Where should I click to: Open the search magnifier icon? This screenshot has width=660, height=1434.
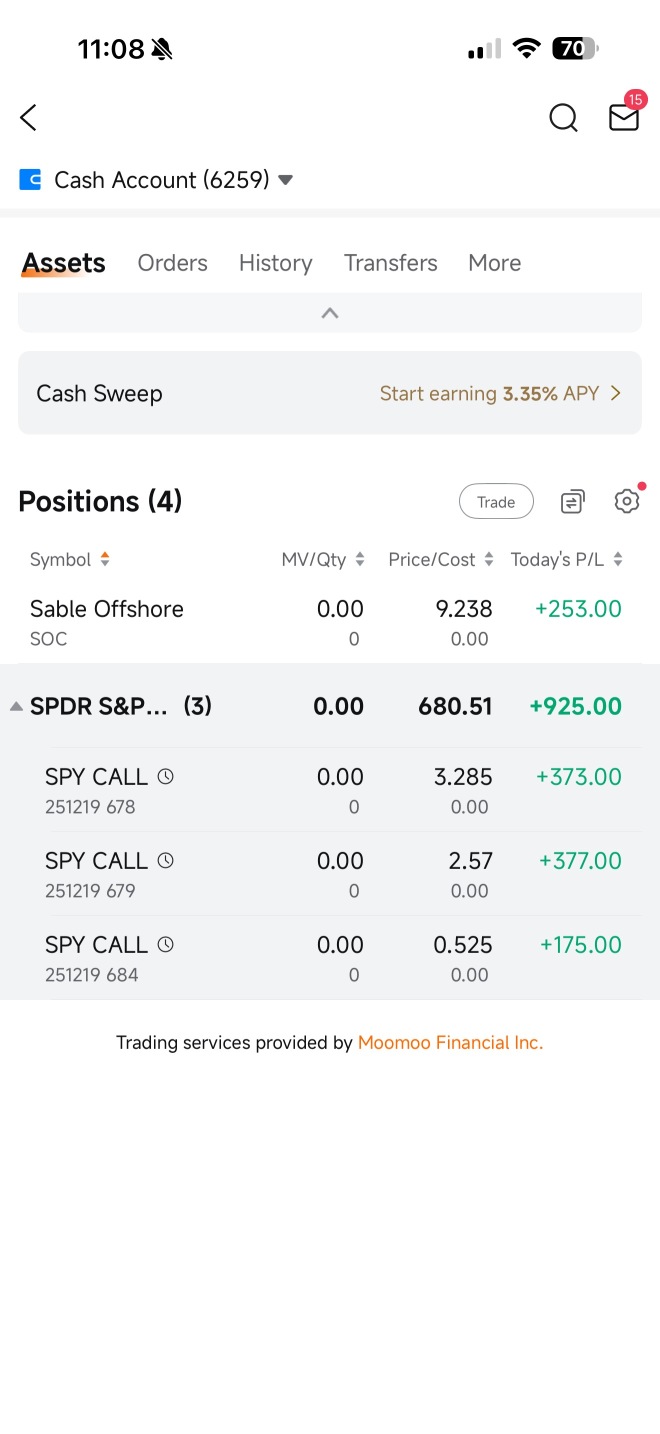[564, 118]
